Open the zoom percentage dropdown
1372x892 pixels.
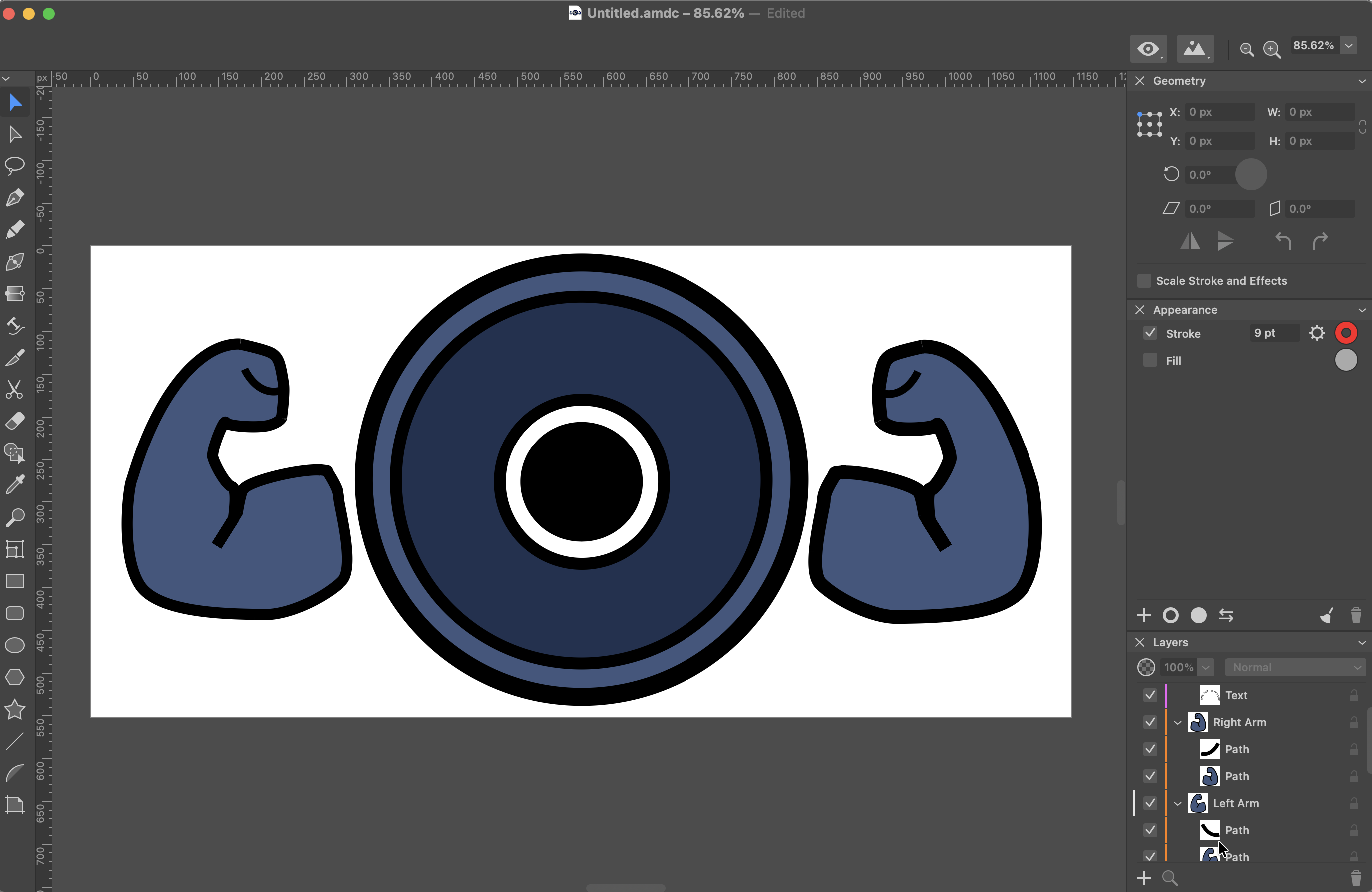[x=1349, y=45]
